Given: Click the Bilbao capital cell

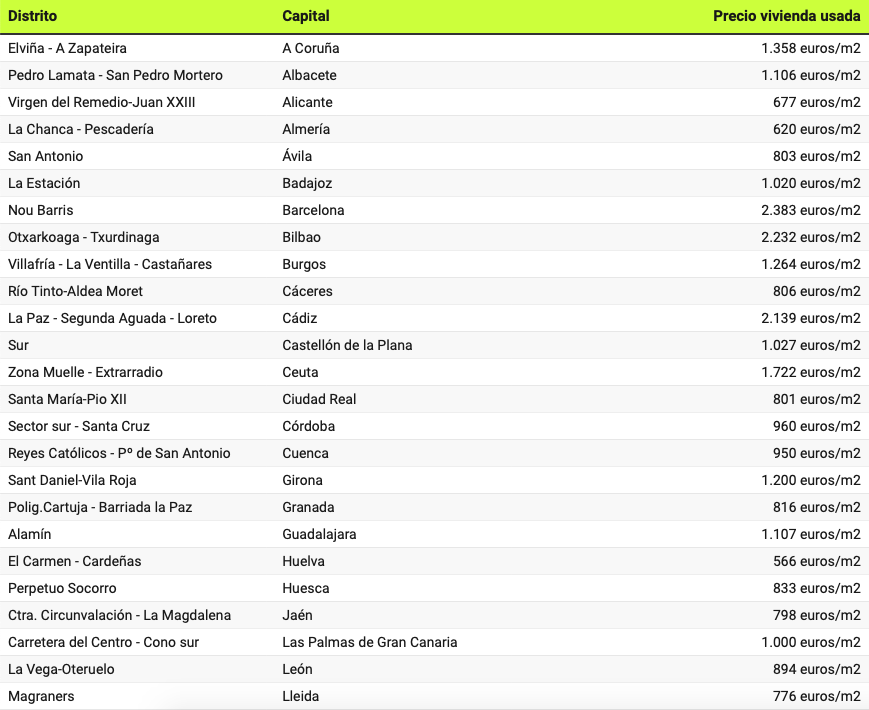Looking at the screenshot, I should [x=302, y=237].
